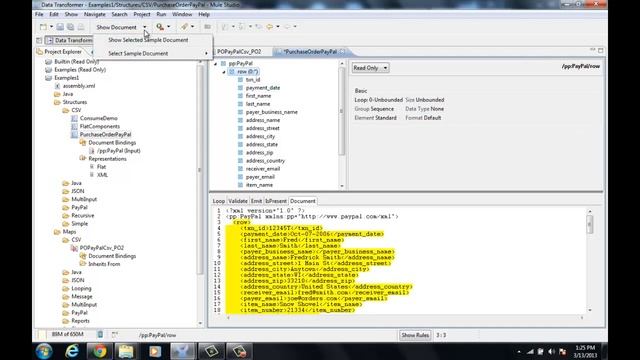Viewport: 640px width, 360px height.
Task: Switch to the IsPresent tab
Action: coord(276,201)
